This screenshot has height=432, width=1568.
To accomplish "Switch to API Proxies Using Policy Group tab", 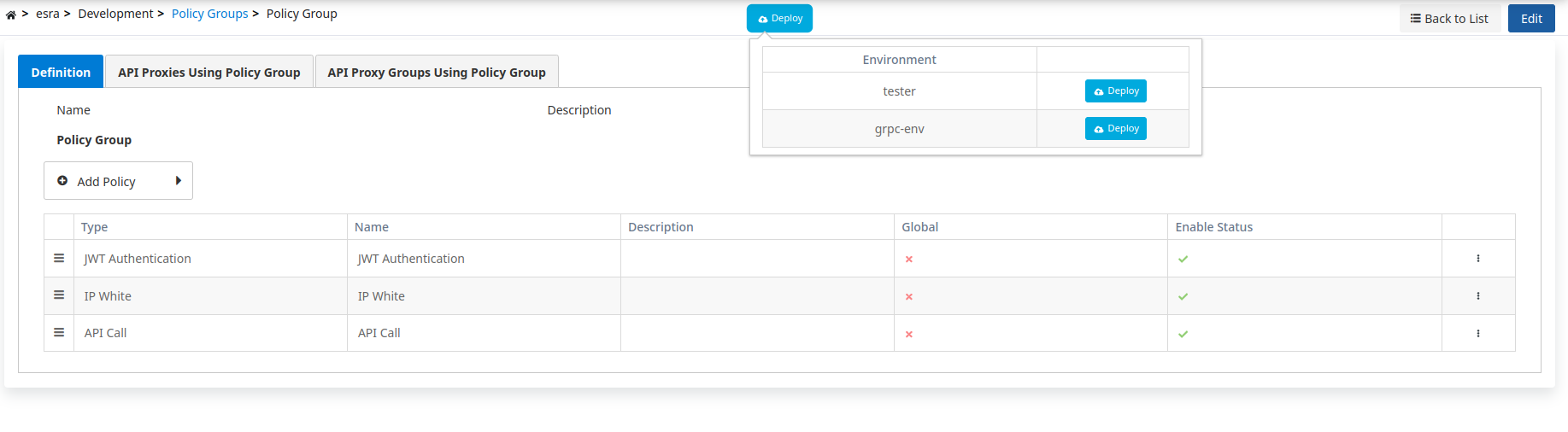I will click(x=209, y=73).
